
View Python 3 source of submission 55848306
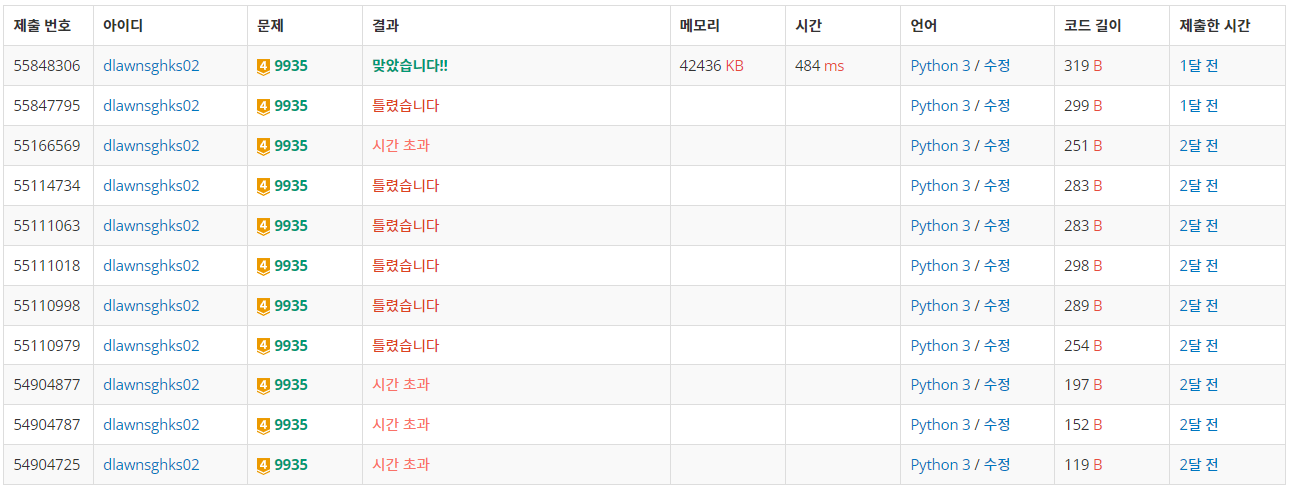point(940,66)
